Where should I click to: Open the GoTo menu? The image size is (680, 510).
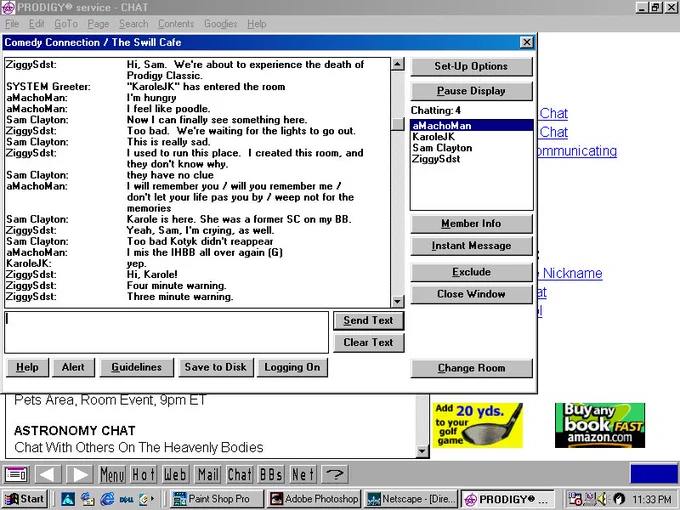pos(66,24)
